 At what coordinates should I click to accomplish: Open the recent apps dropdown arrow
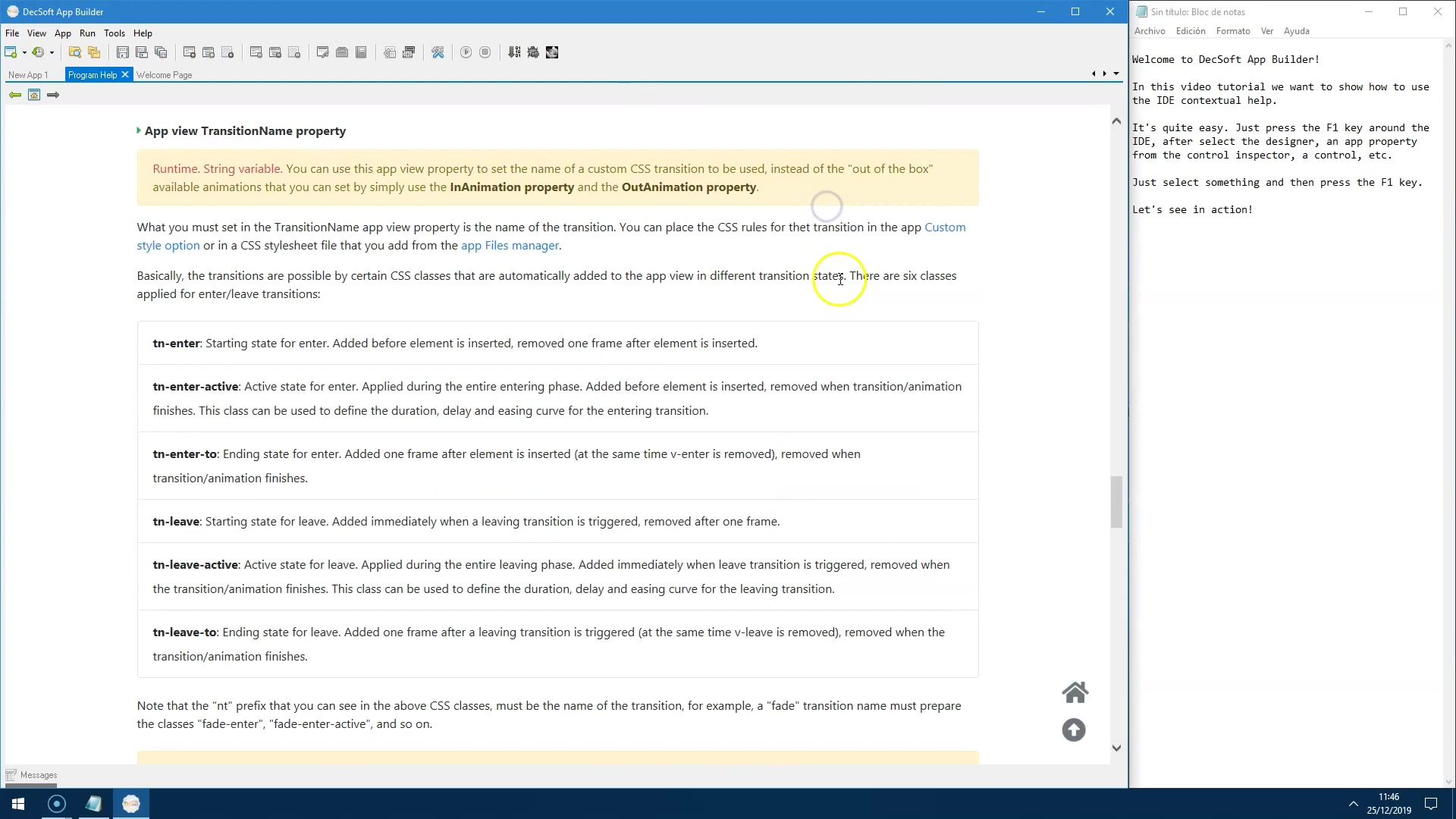pyautogui.click(x=52, y=53)
